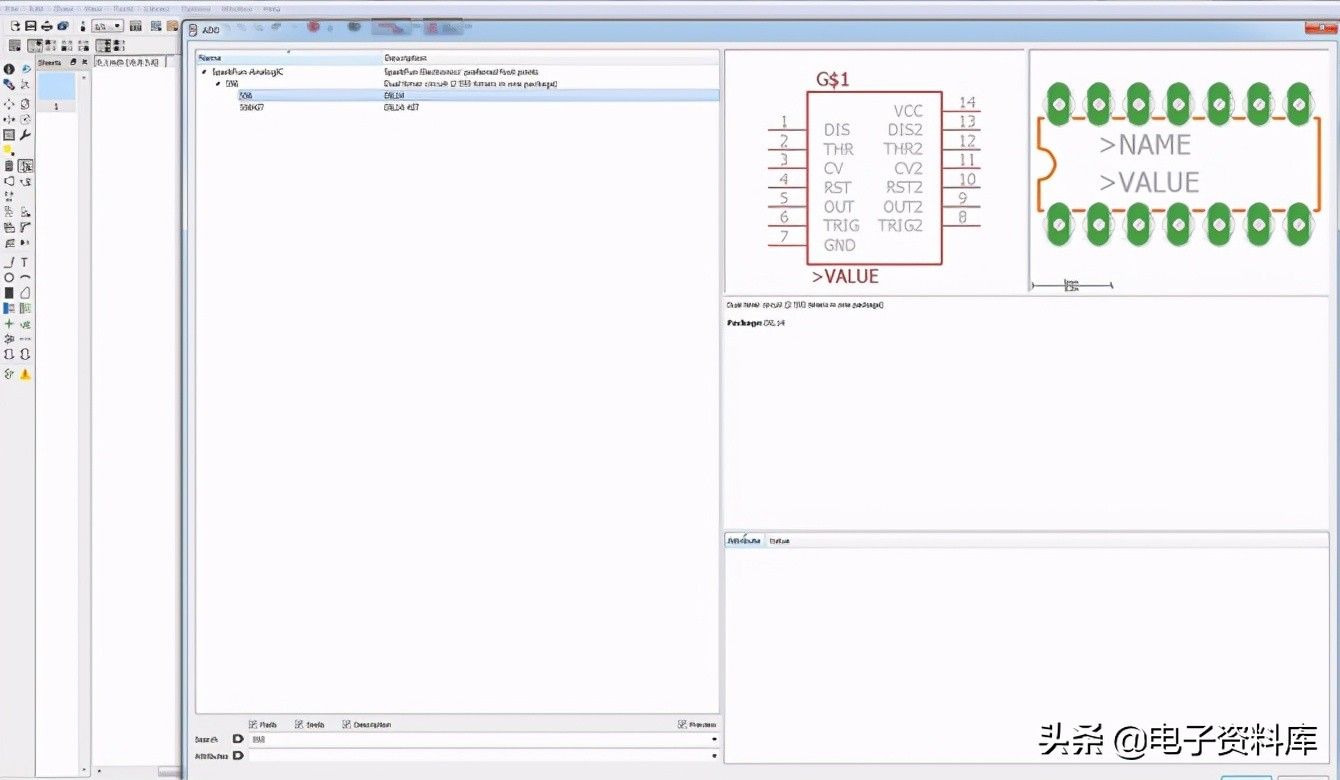
Task: Select the Info tool icon
Action: click(9, 69)
